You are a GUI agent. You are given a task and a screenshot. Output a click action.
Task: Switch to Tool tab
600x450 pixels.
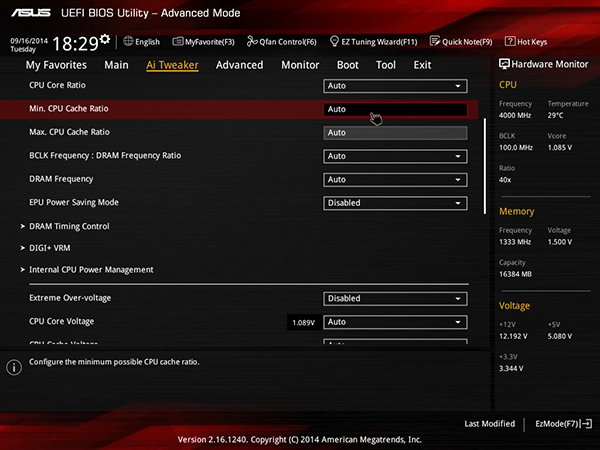(386, 65)
